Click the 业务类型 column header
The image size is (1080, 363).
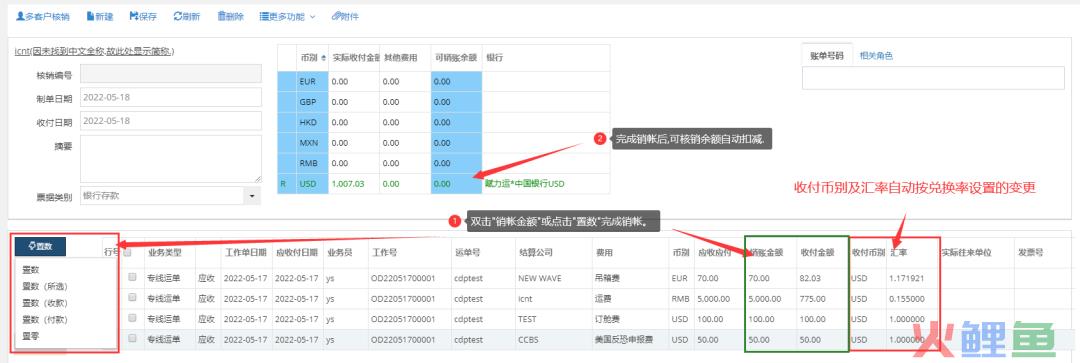(x=169, y=252)
